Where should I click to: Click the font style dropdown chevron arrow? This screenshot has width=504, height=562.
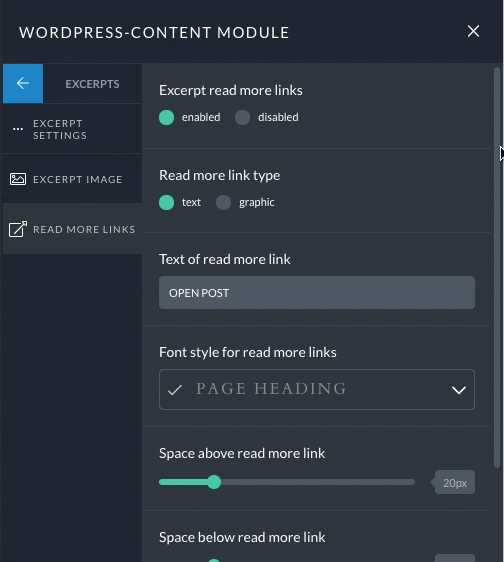tap(459, 390)
